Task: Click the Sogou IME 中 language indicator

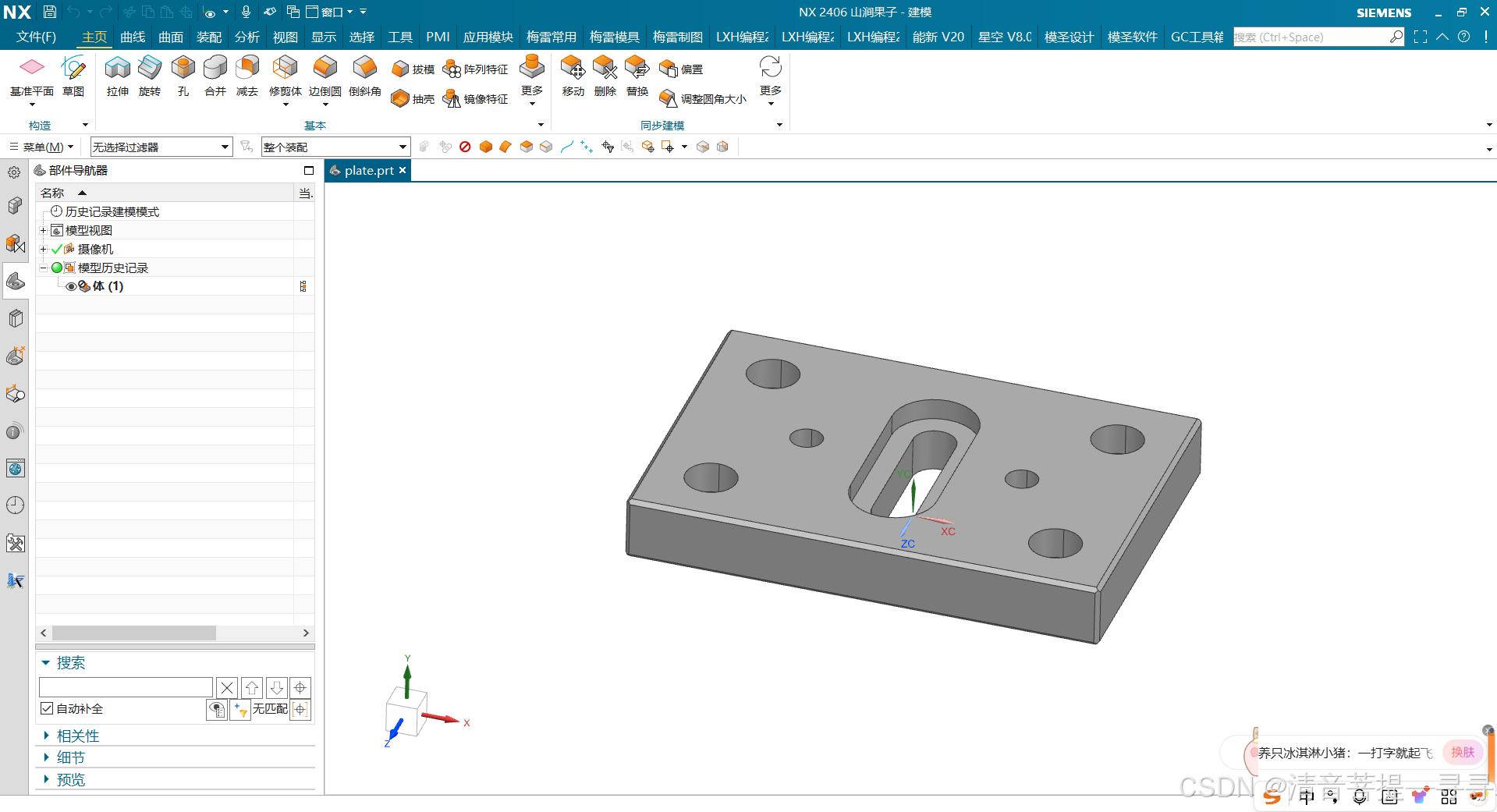Action: click(x=1307, y=796)
